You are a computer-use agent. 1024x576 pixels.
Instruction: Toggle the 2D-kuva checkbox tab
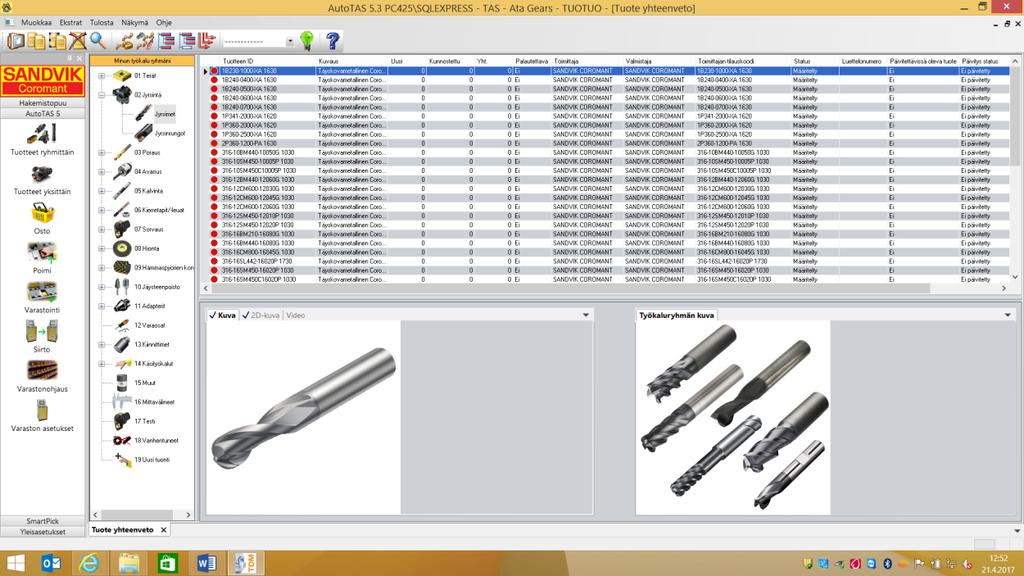tap(261, 315)
